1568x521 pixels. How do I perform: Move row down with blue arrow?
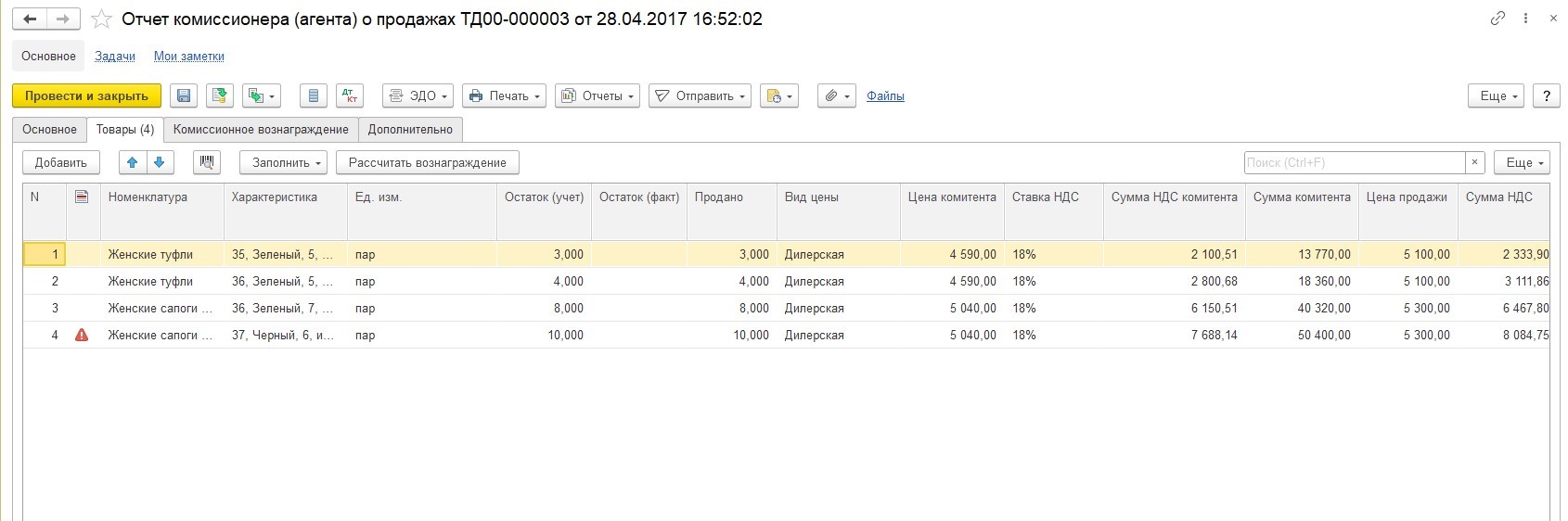tap(160, 163)
